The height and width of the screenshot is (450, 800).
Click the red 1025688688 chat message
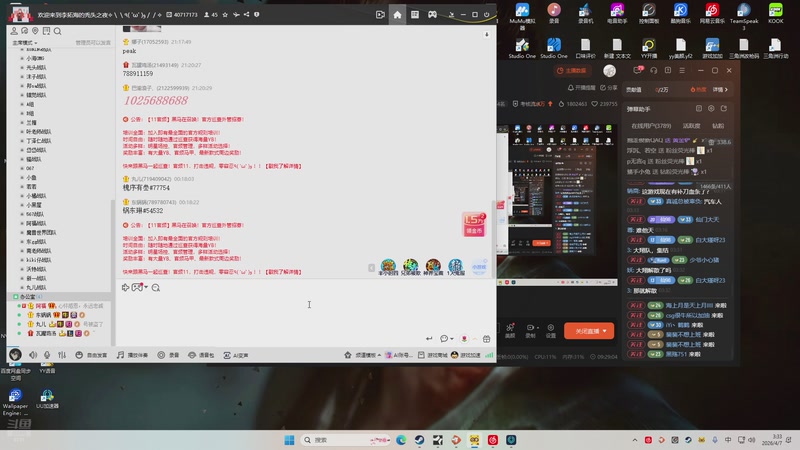[156, 101]
